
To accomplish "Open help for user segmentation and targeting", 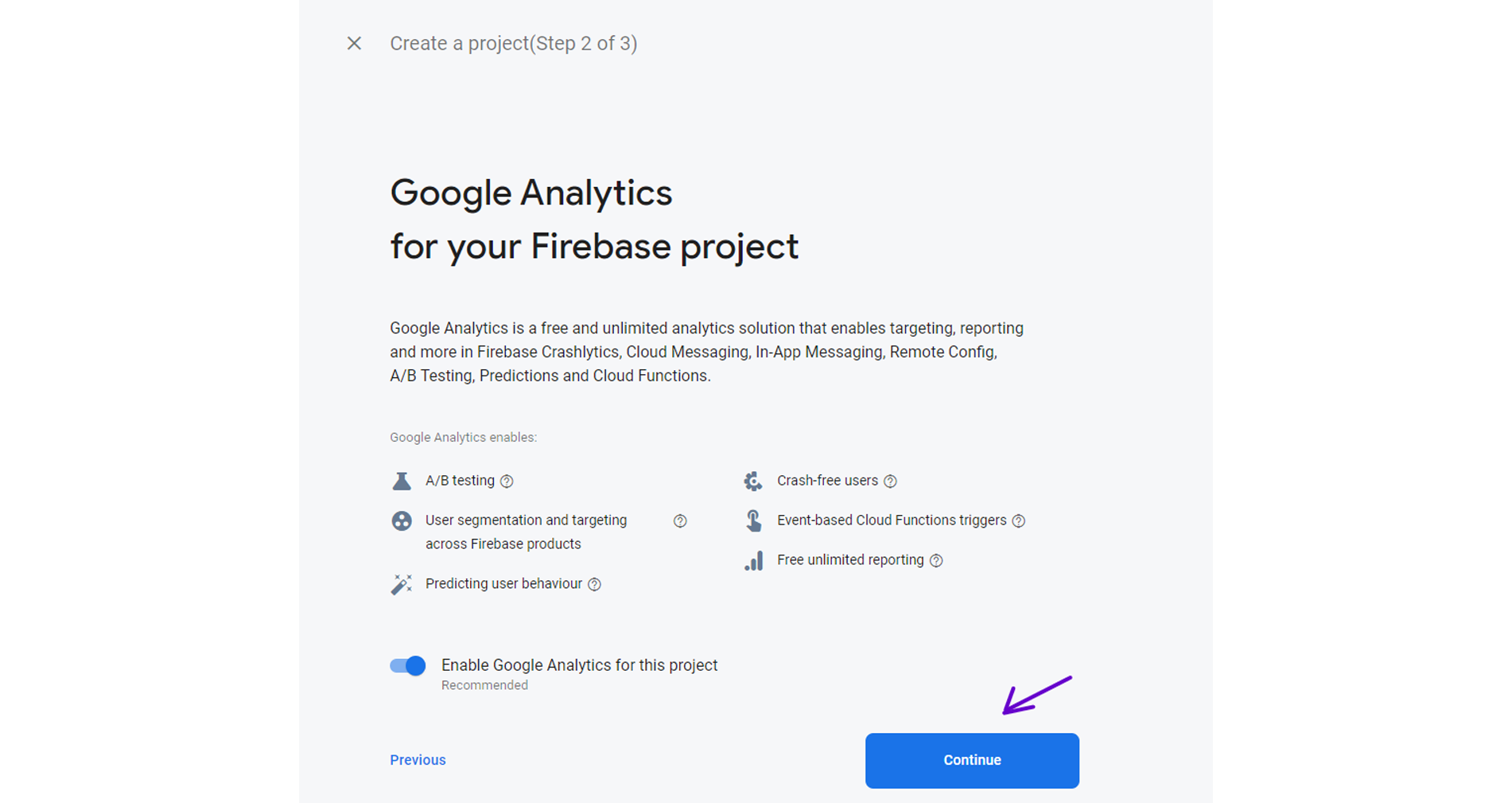I will pyautogui.click(x=680, y=520).
